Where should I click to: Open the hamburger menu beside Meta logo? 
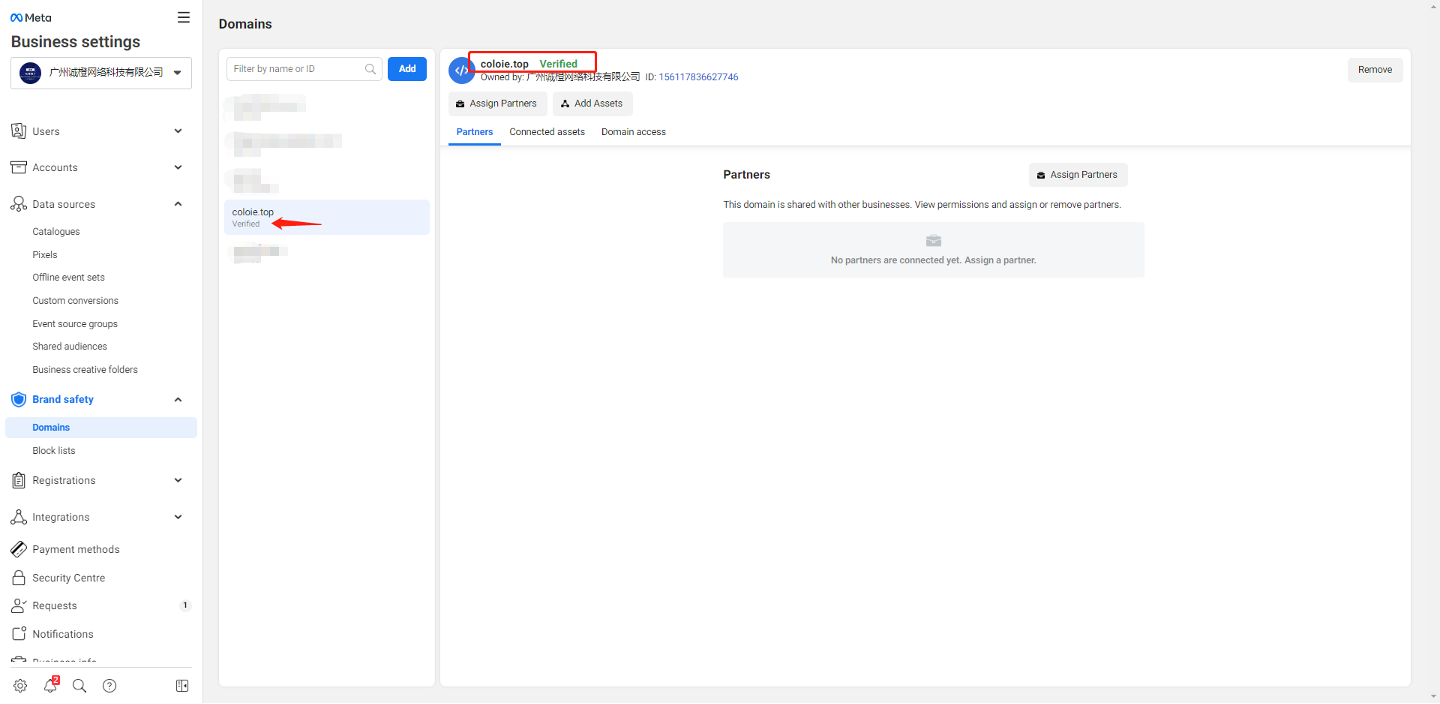pyautogui.click(x=183, y=17)
